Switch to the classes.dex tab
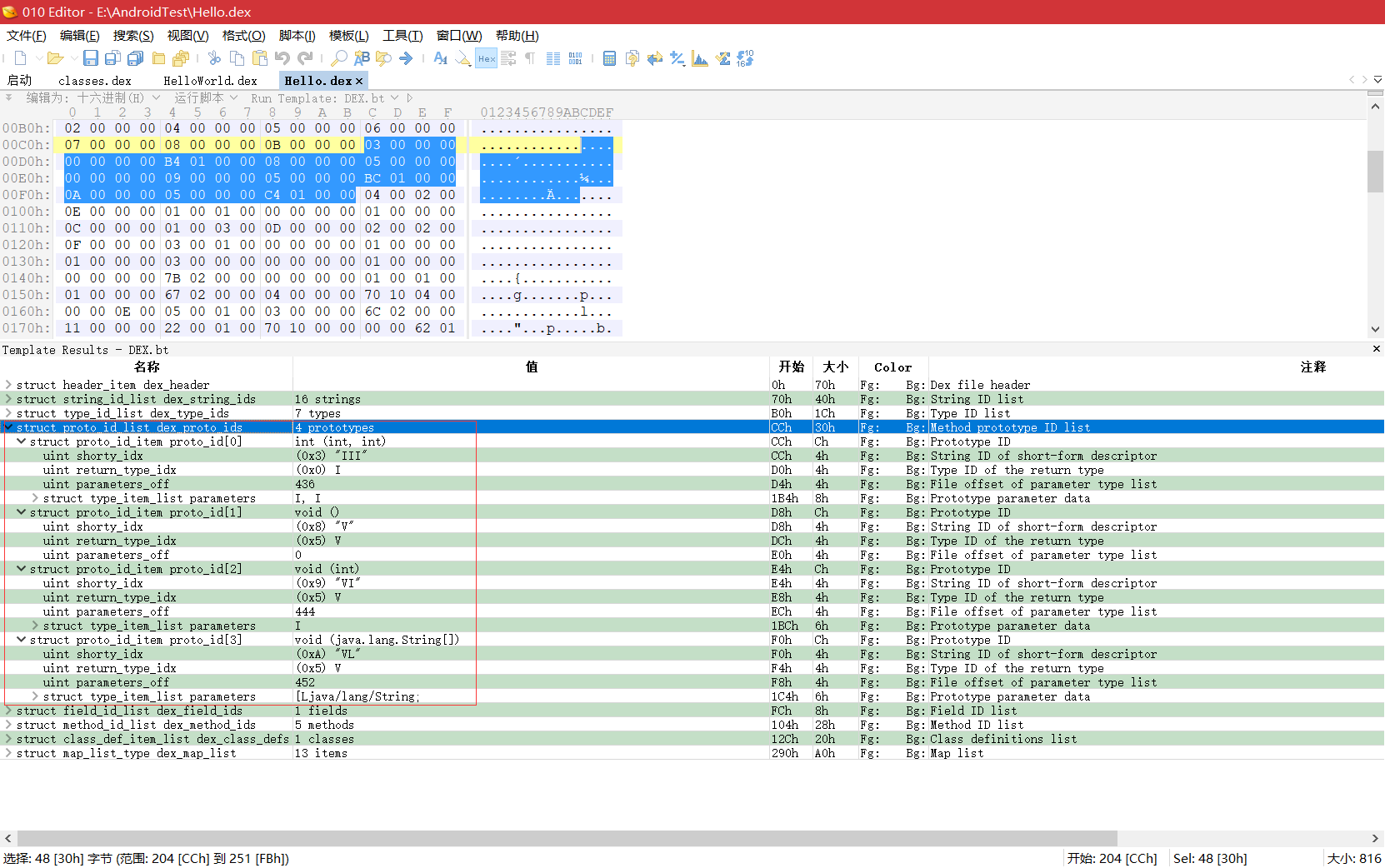The image size is (1385, 868). (95, 81)
